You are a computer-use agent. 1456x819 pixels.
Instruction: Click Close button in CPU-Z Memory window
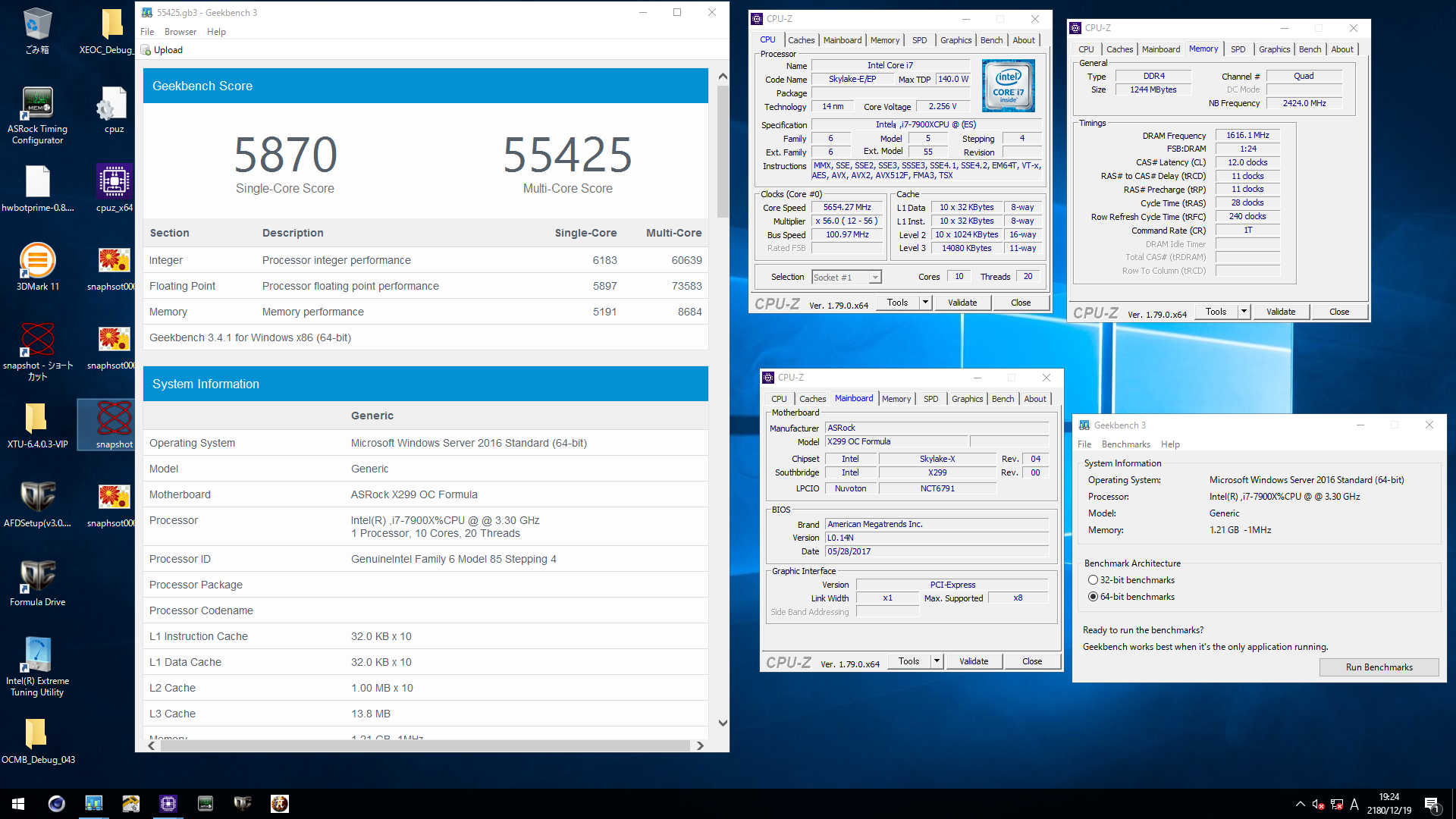coord(1339,312)
